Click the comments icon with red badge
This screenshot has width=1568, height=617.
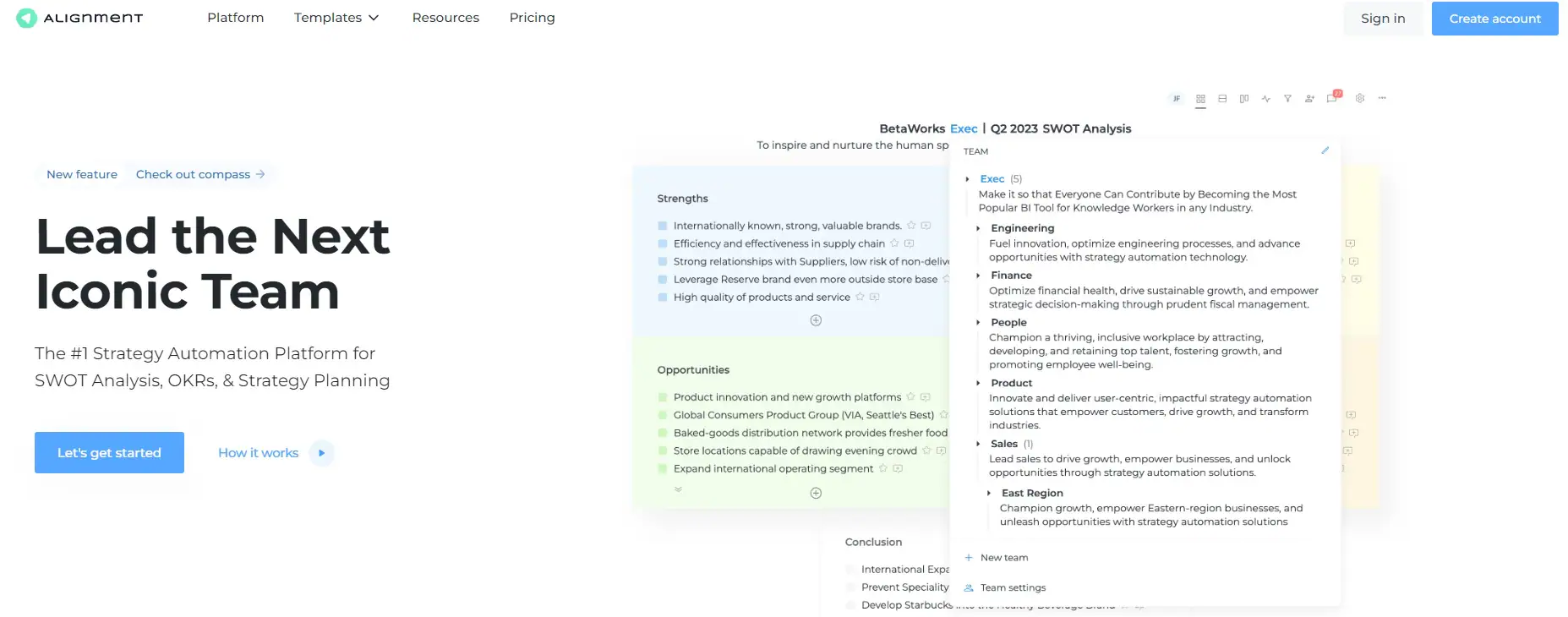tap(1332, 98)
